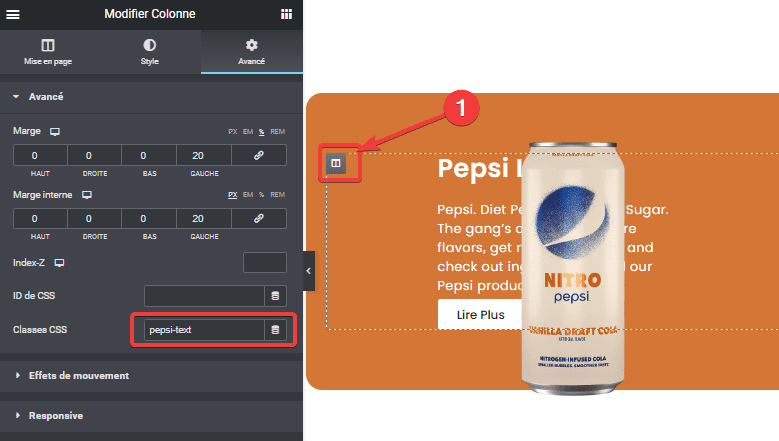Click the Marge interne HAUT field
The image size is (779, 441).
tap(40, 219)
